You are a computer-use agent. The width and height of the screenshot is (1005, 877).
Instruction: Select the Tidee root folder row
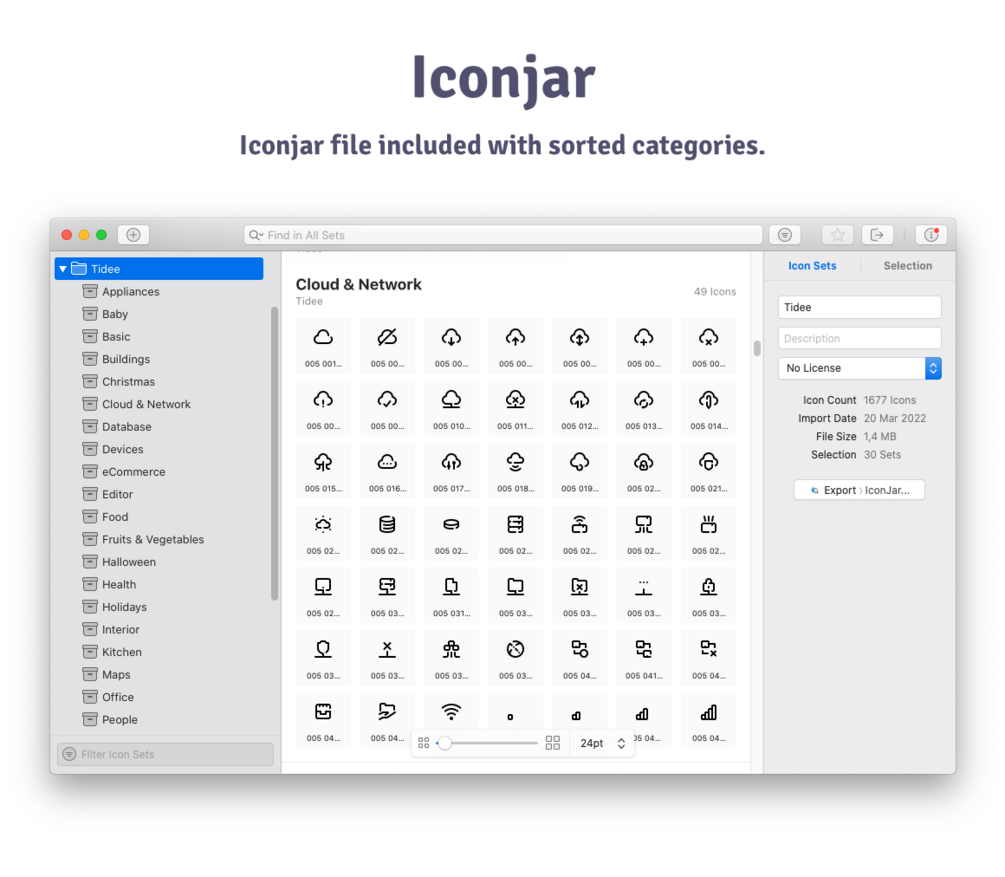(x=159, y=269)
